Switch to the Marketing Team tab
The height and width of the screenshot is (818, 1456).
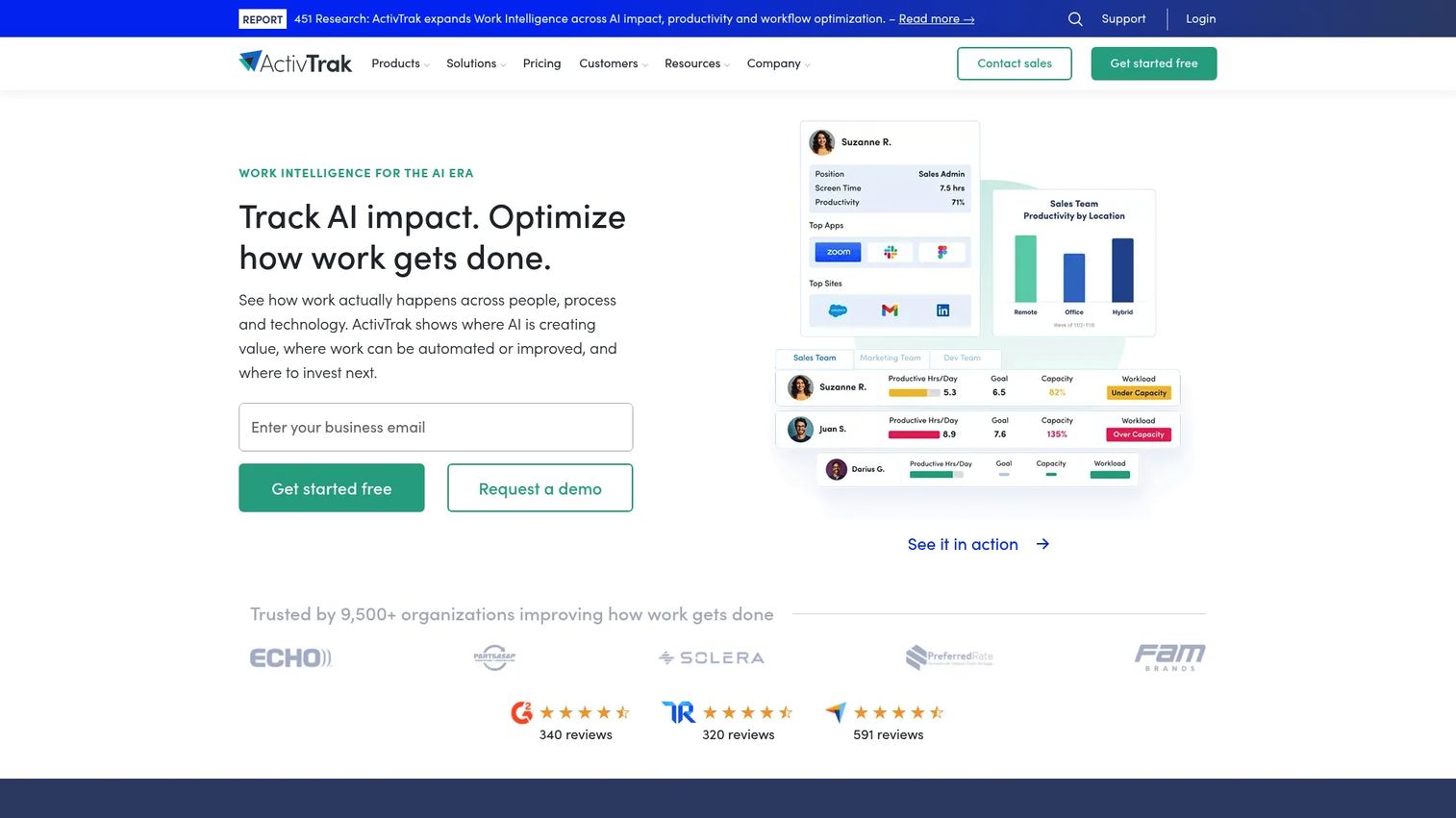891,358
